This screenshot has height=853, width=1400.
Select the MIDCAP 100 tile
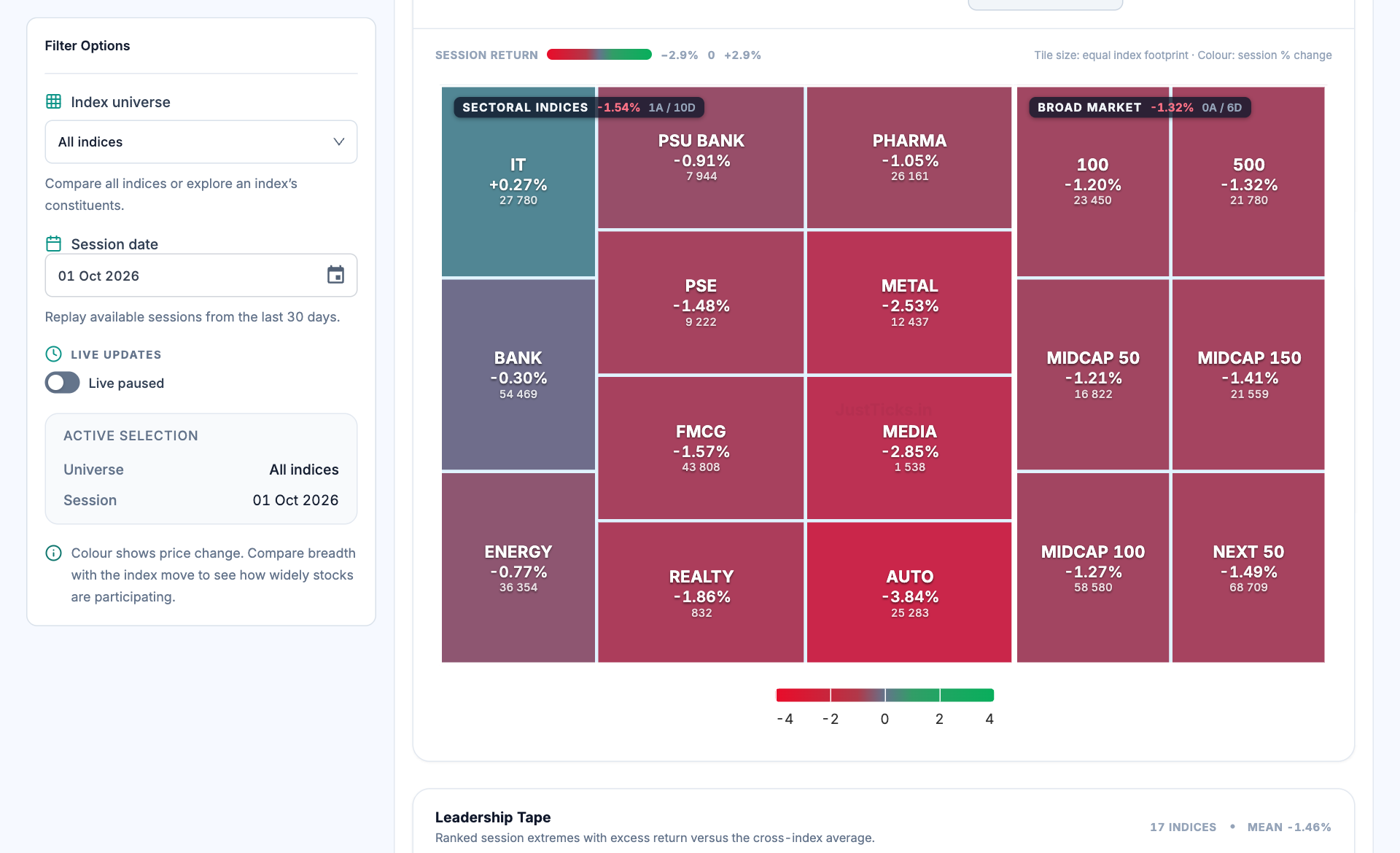(1092, 568)
